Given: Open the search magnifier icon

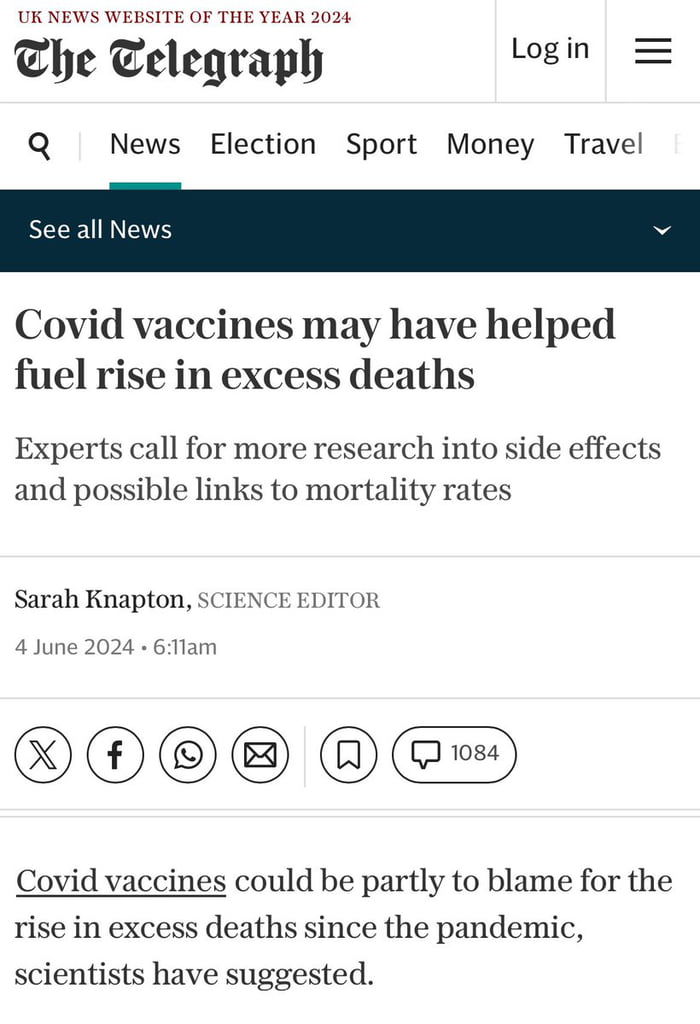Looking at the screenshot, I should coord(40,146).
